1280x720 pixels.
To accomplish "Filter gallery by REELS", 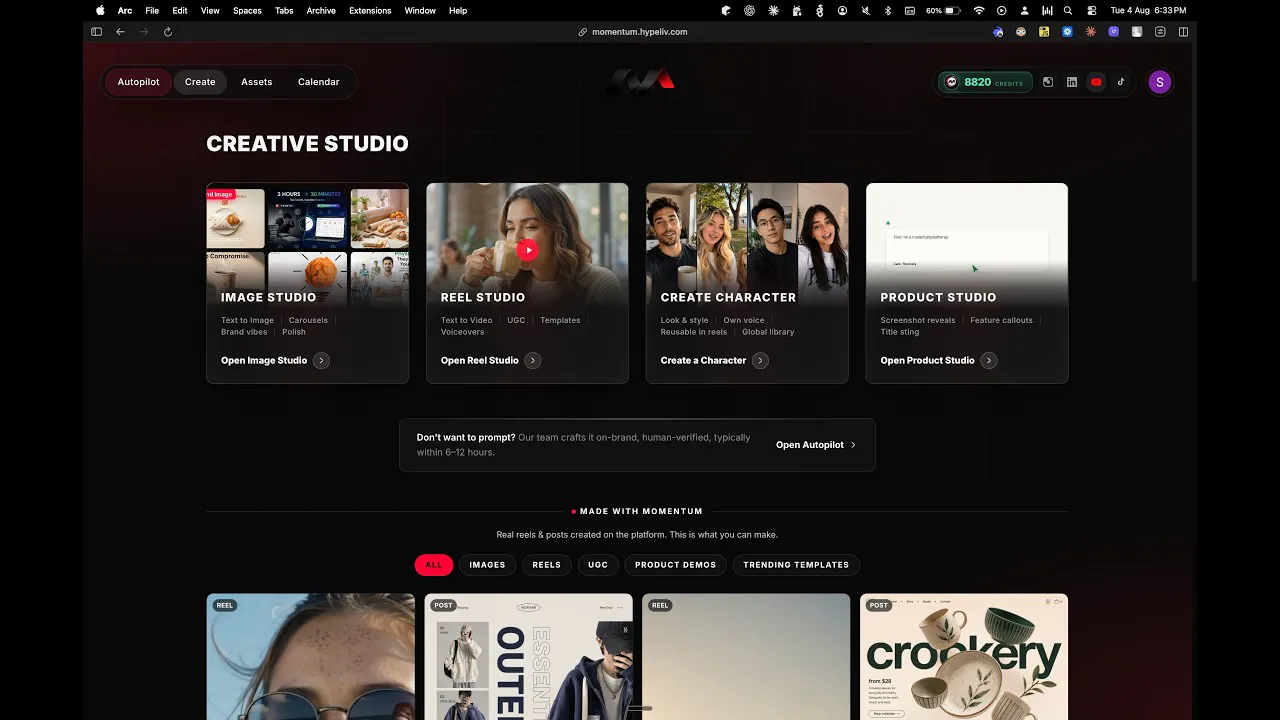I will (546, 565).
